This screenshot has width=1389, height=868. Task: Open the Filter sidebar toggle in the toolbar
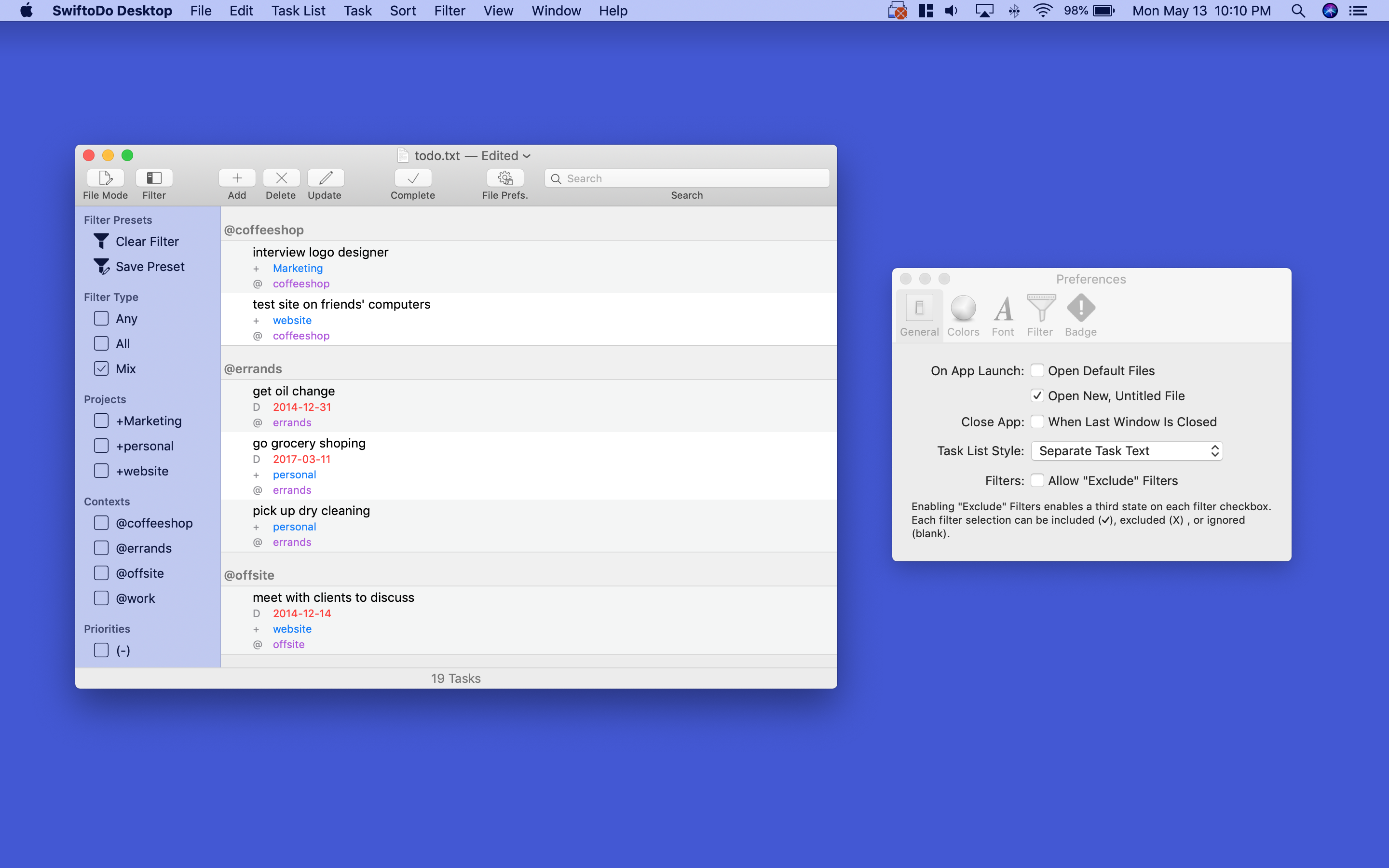(x=154, y=183)
